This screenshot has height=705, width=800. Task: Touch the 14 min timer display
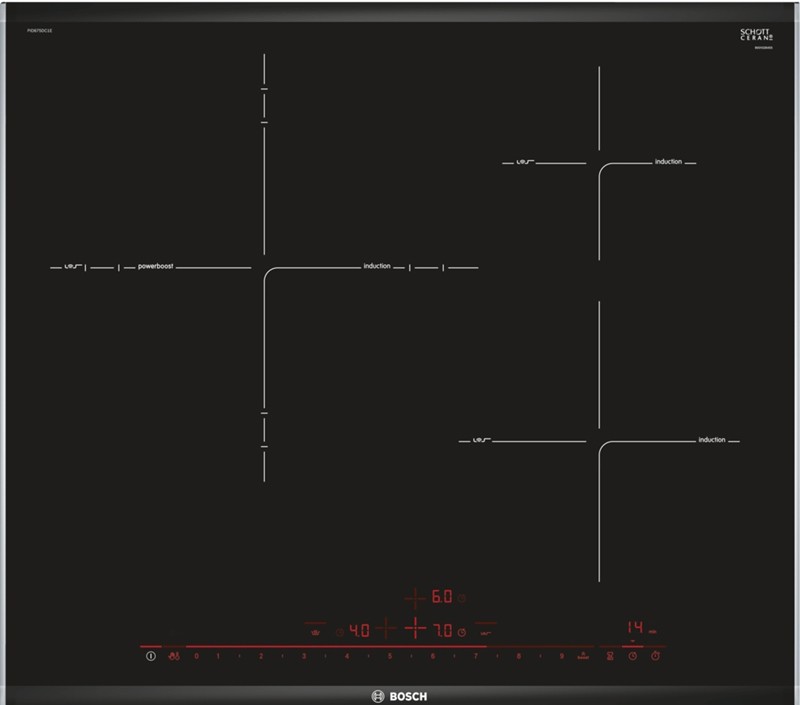(635, 628)
